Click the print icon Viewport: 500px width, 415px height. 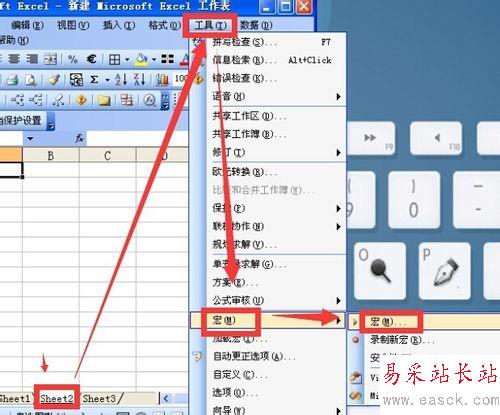pyautogui.click(x=12, y=80)
